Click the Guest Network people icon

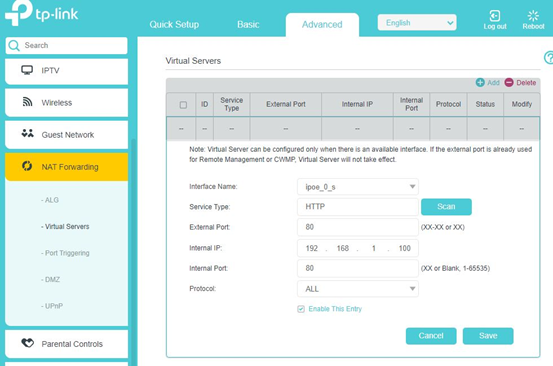[28, 134]
